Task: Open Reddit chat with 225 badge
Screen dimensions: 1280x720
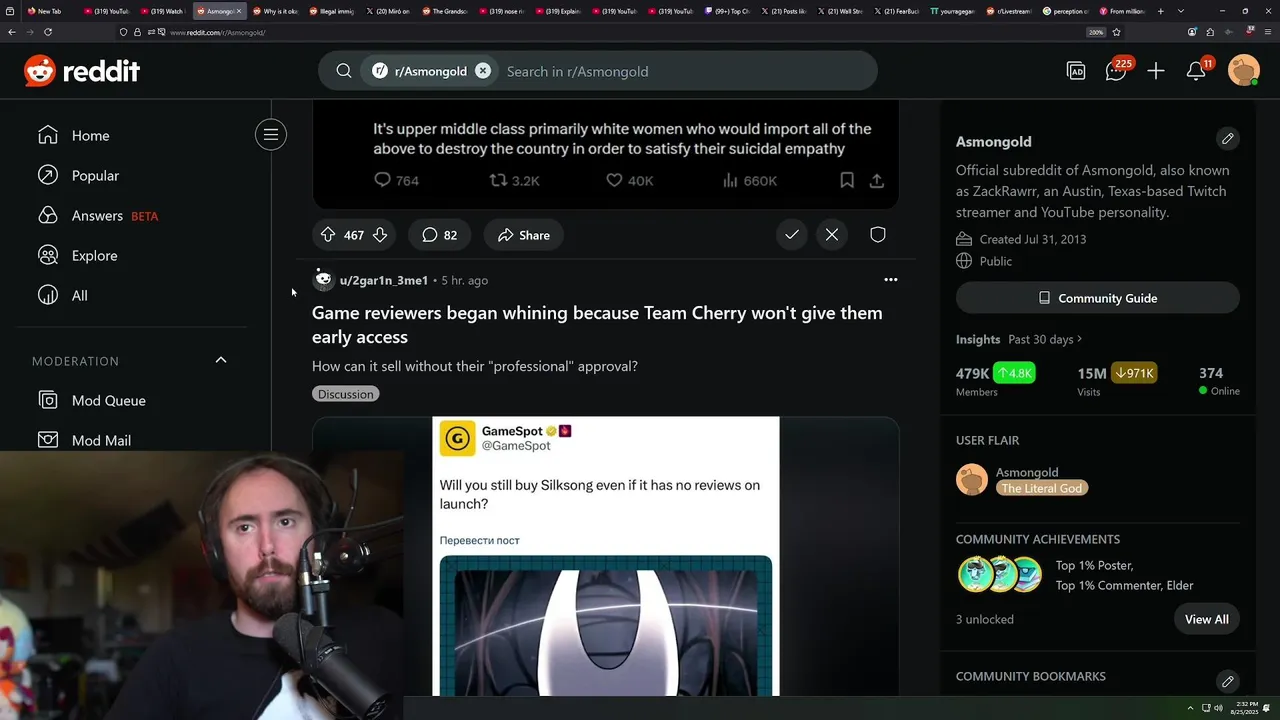Action: point(1117,71)
